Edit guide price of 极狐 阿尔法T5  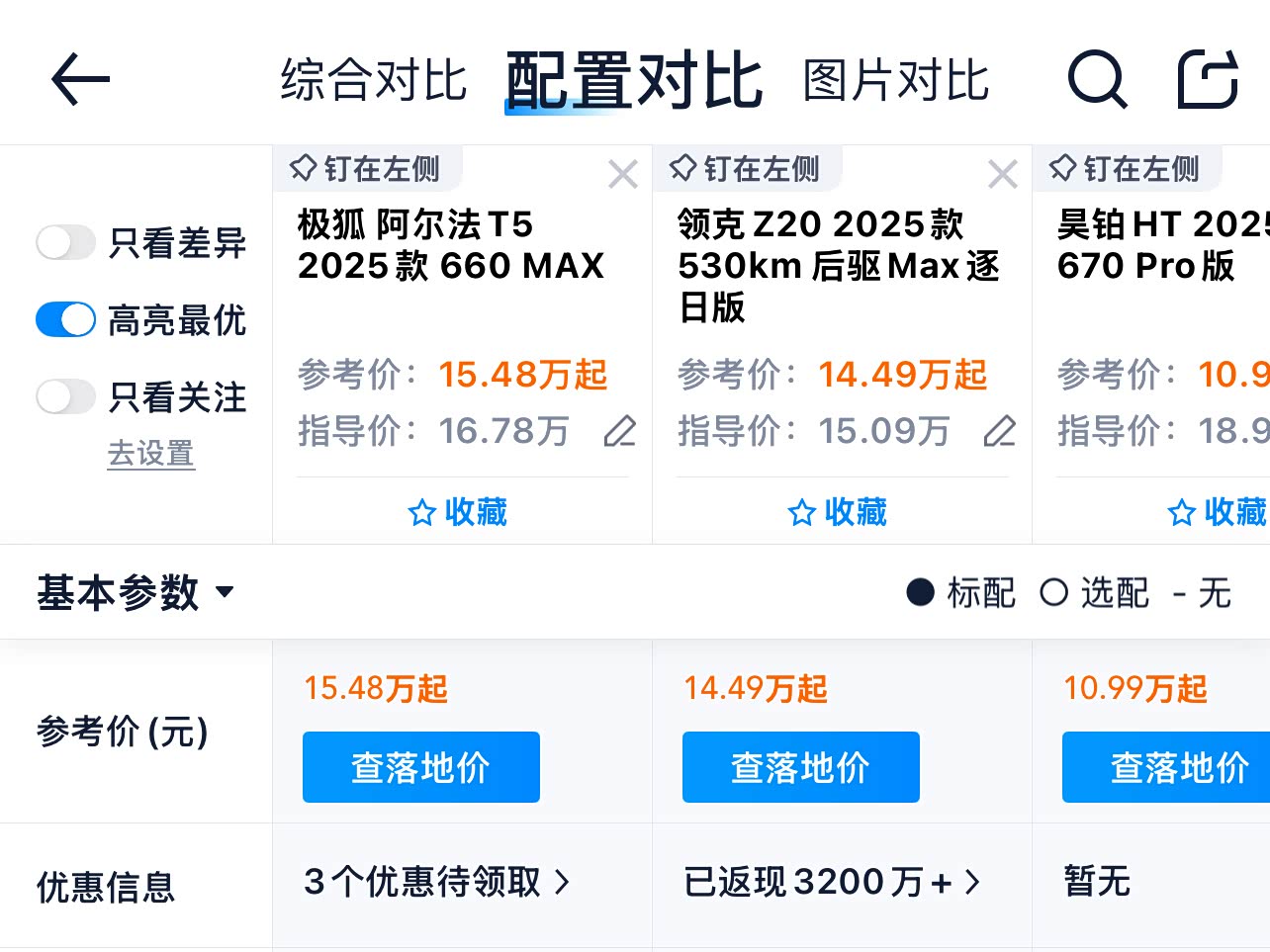pyautogui.click(x=620, y=431)
